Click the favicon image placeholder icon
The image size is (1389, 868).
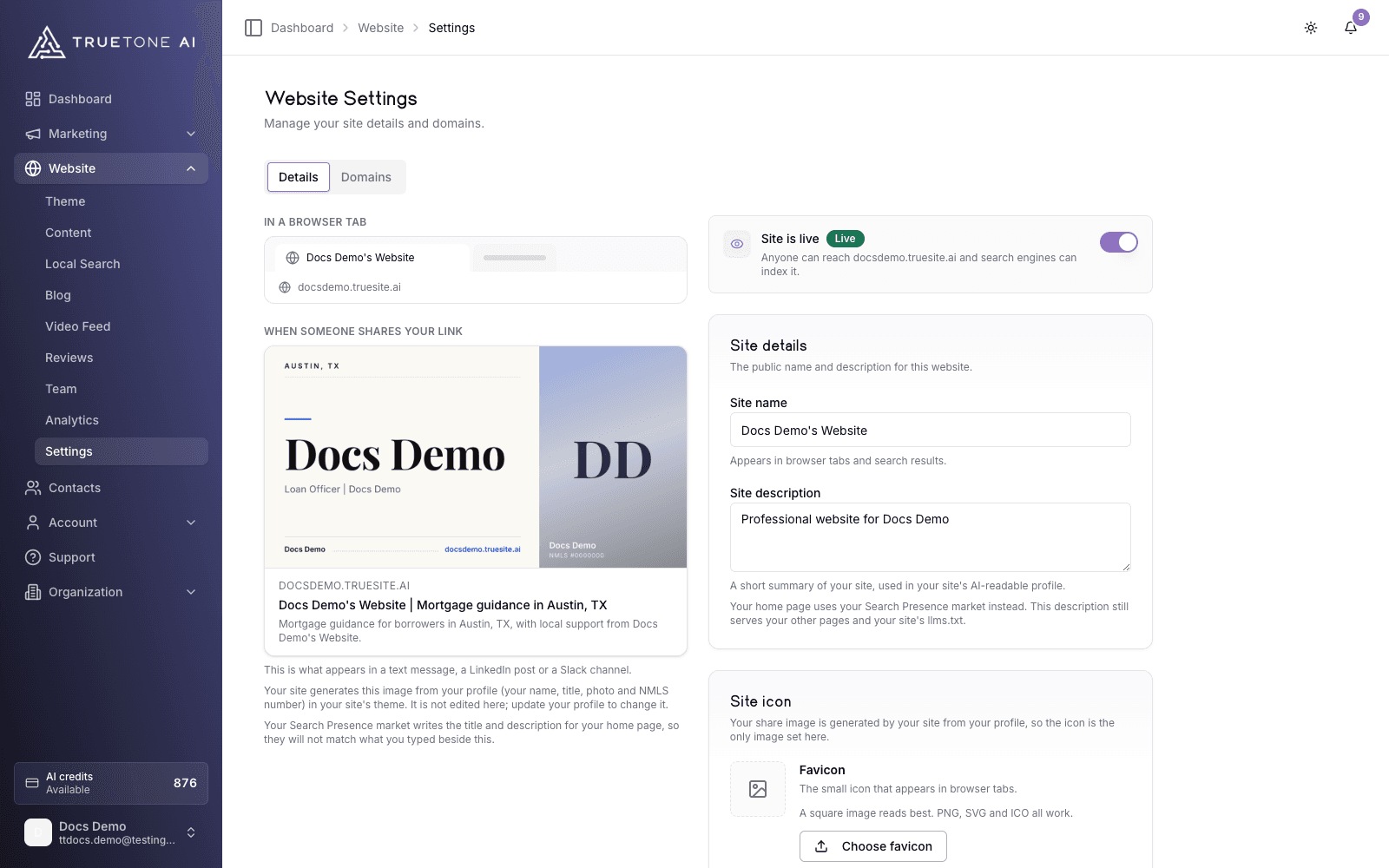[758, 789]
